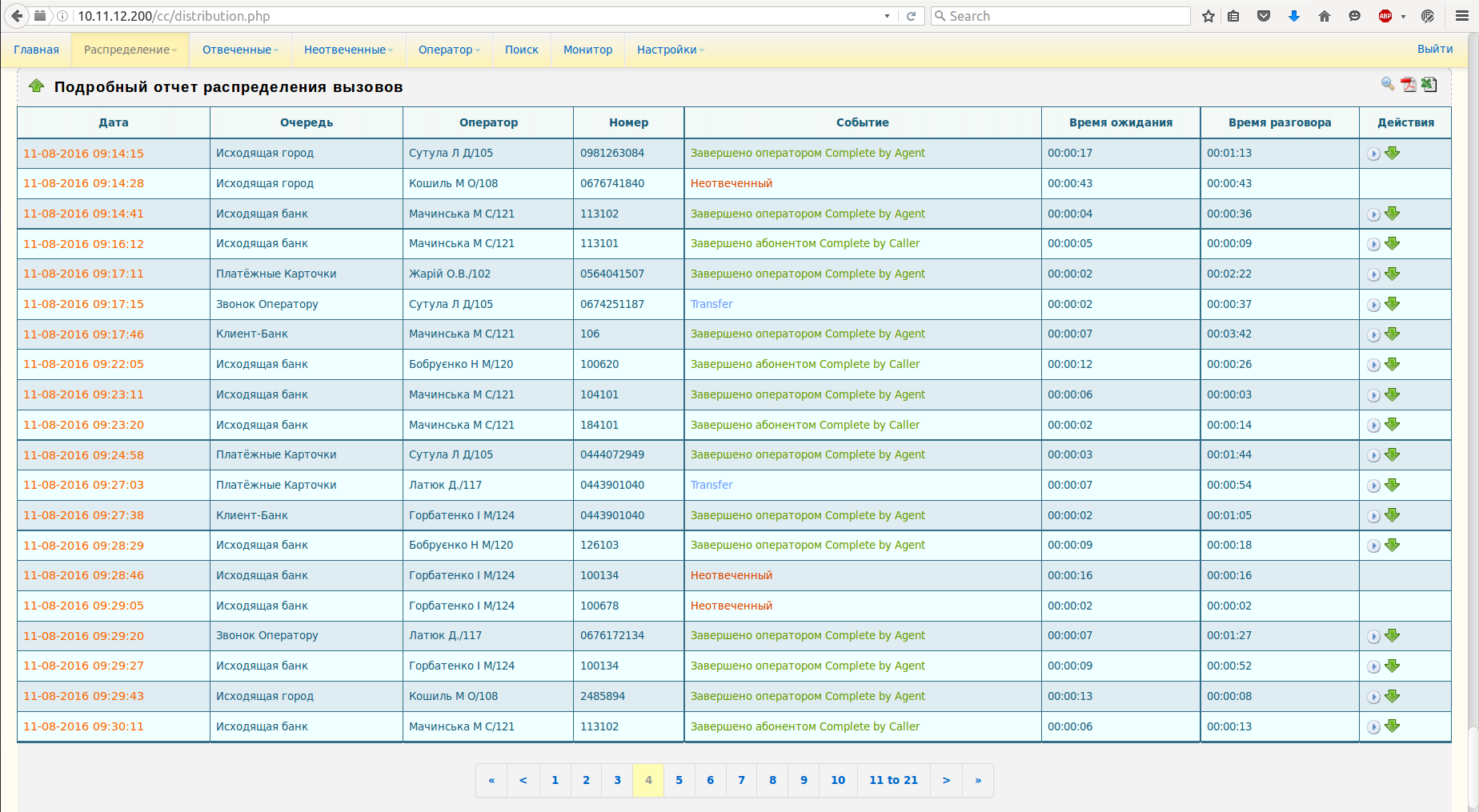
Task: Download recording for call 11-08-2016 09:22:05
Action: (x=1393, y=364)
